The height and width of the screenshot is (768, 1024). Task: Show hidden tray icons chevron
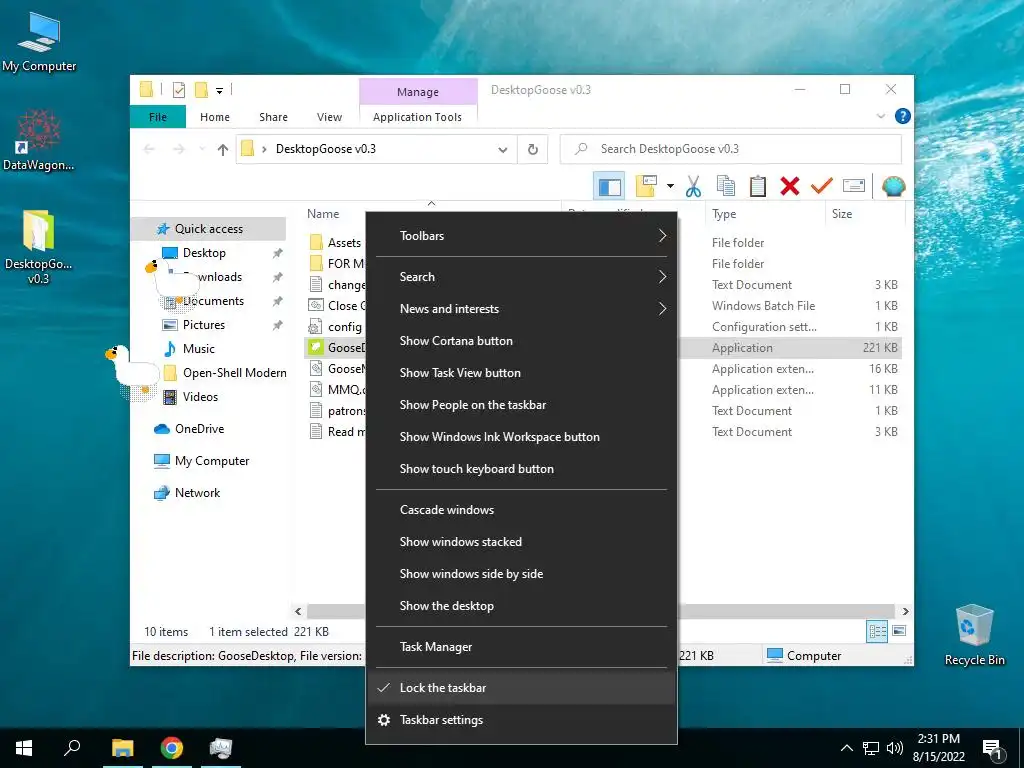coord(846,748)
